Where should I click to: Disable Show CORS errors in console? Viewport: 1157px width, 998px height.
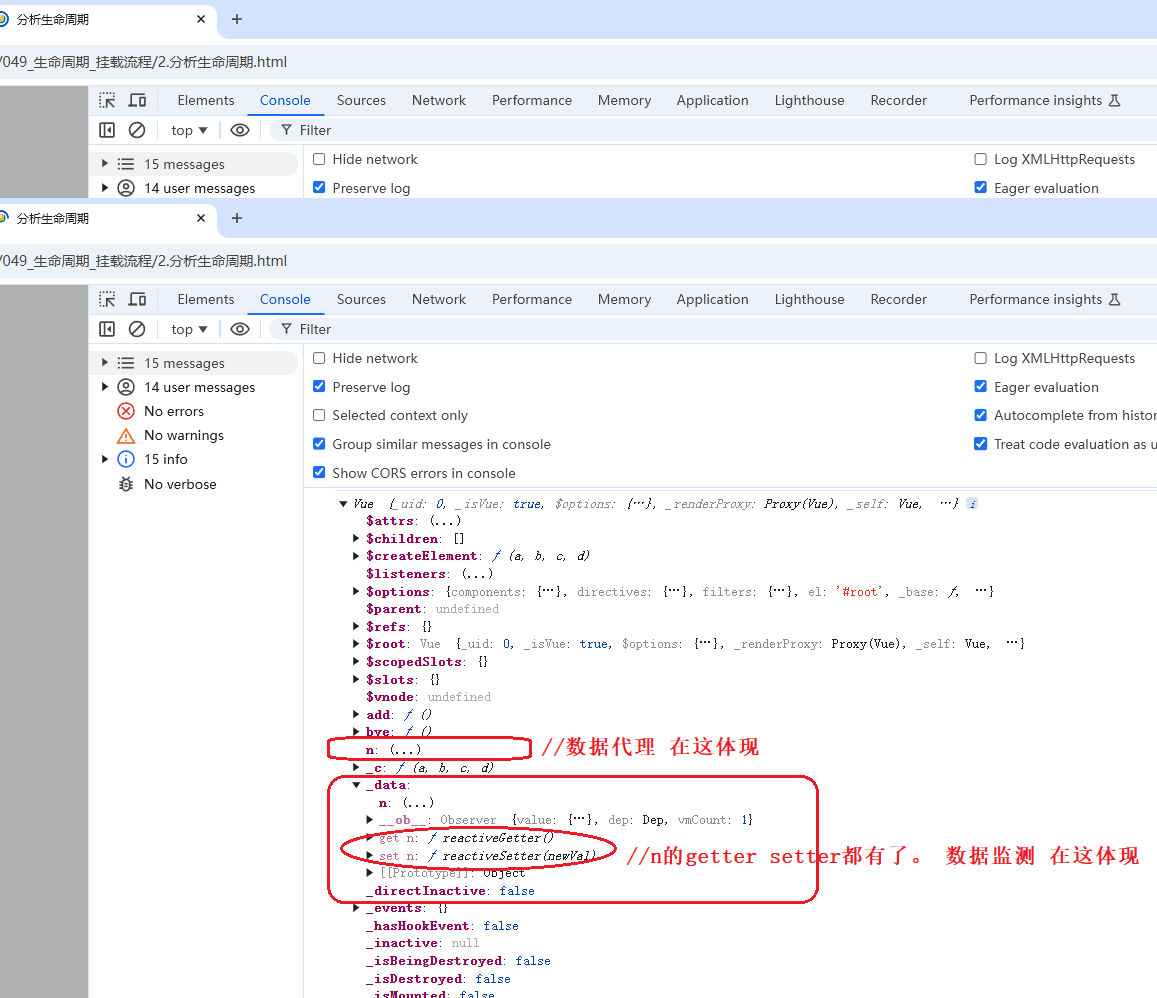[319, 473]
